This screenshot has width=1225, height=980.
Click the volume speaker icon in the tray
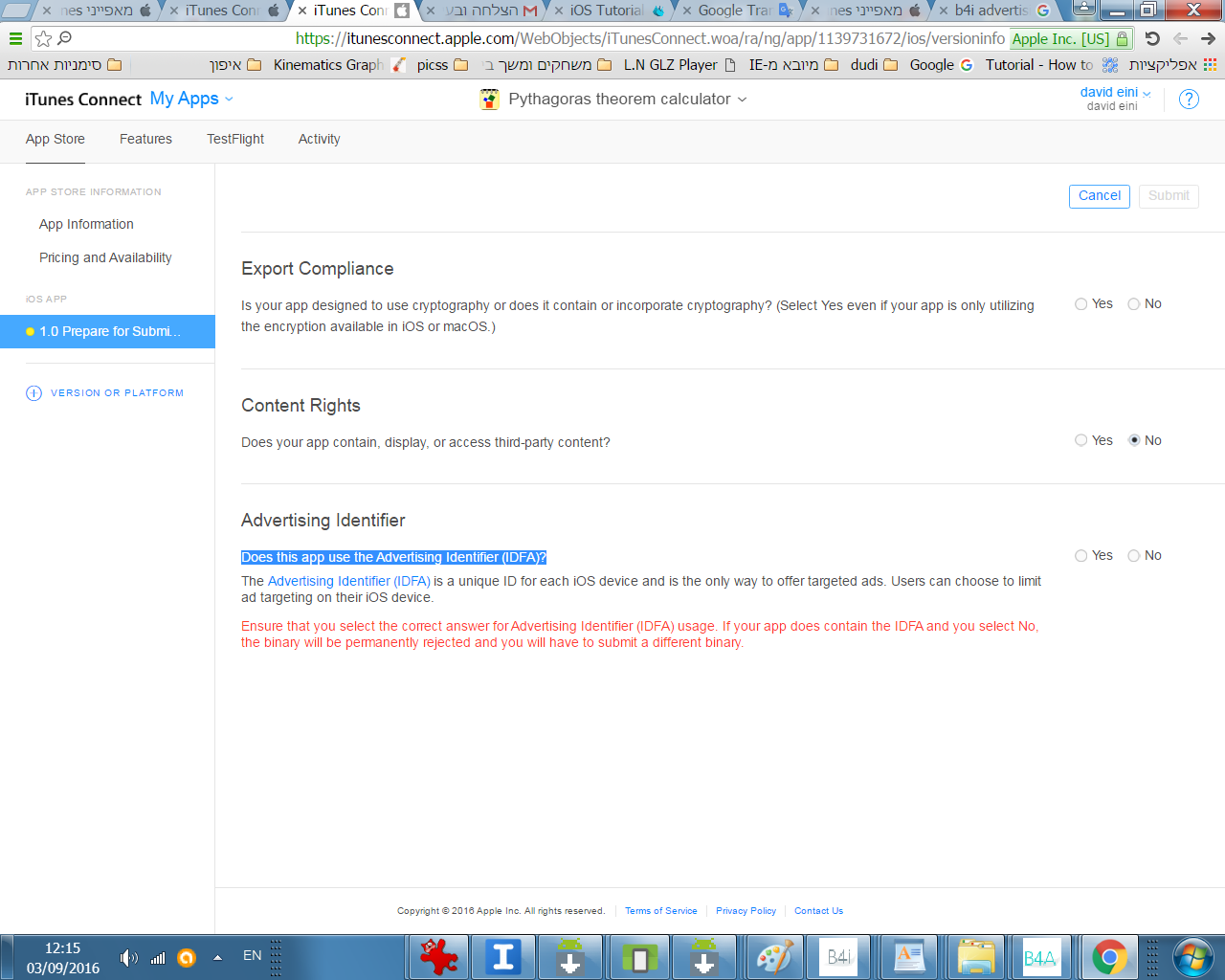pyautogui.click(x=128, y=957)
